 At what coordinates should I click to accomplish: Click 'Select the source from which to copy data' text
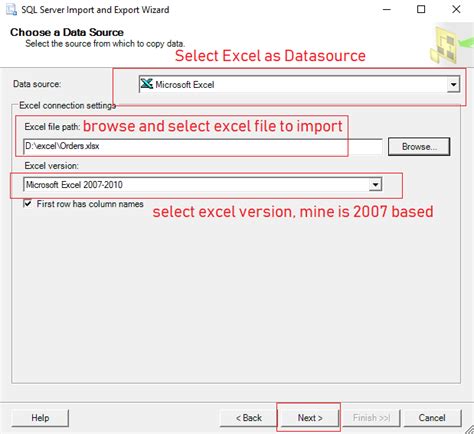click(105, 44)
